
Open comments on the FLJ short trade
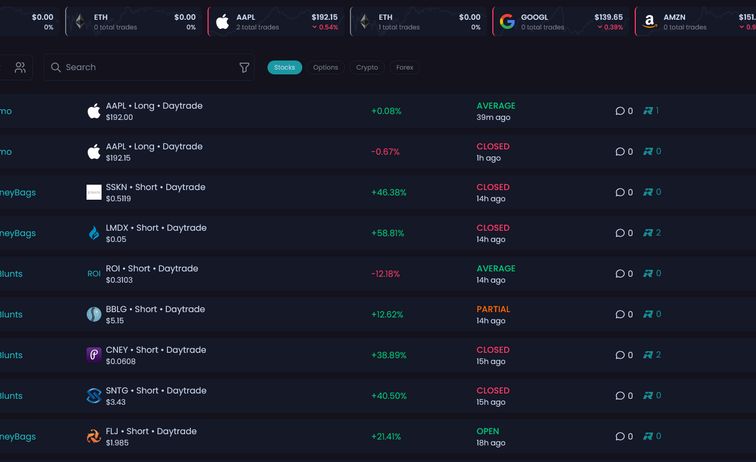tap(623, 436)
